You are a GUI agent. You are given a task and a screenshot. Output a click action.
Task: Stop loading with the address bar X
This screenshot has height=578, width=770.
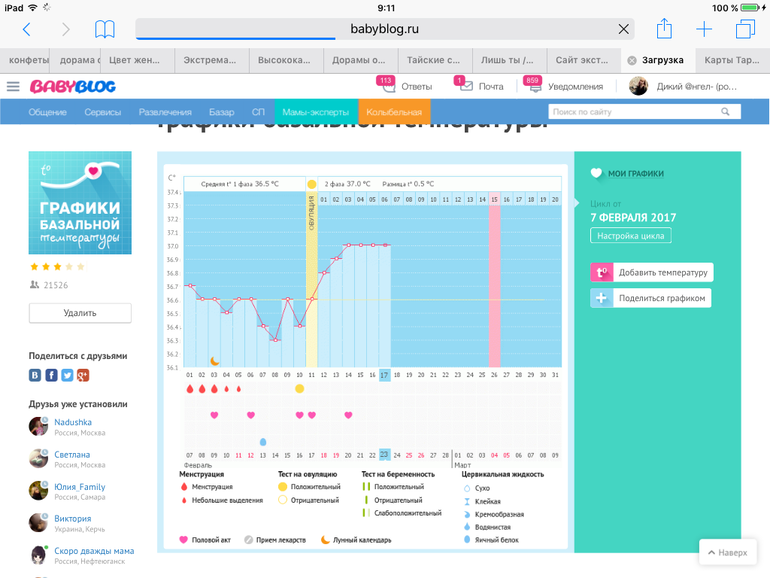coord(624,30)
